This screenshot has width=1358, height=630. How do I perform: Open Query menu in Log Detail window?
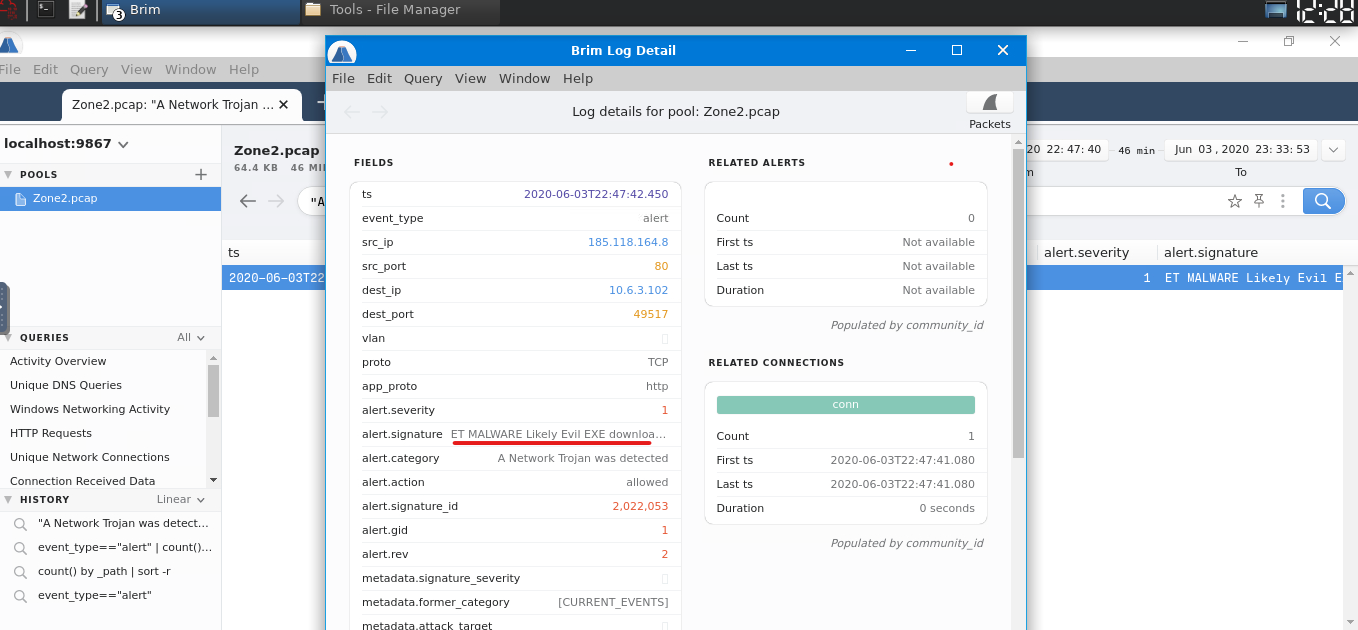[423, 78]
